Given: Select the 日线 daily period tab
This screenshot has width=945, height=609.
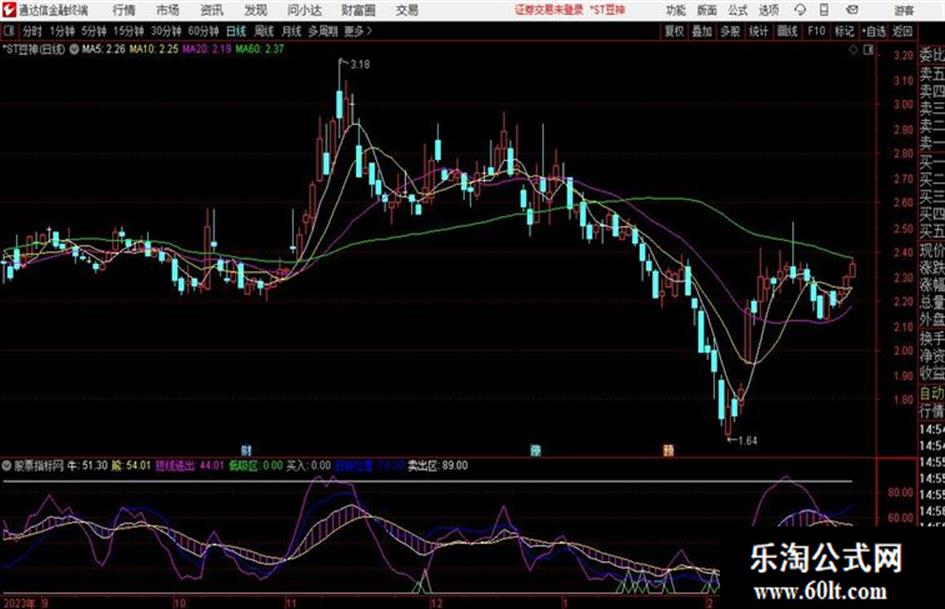Looking at the screenshot, I should (x=236, y=31).
